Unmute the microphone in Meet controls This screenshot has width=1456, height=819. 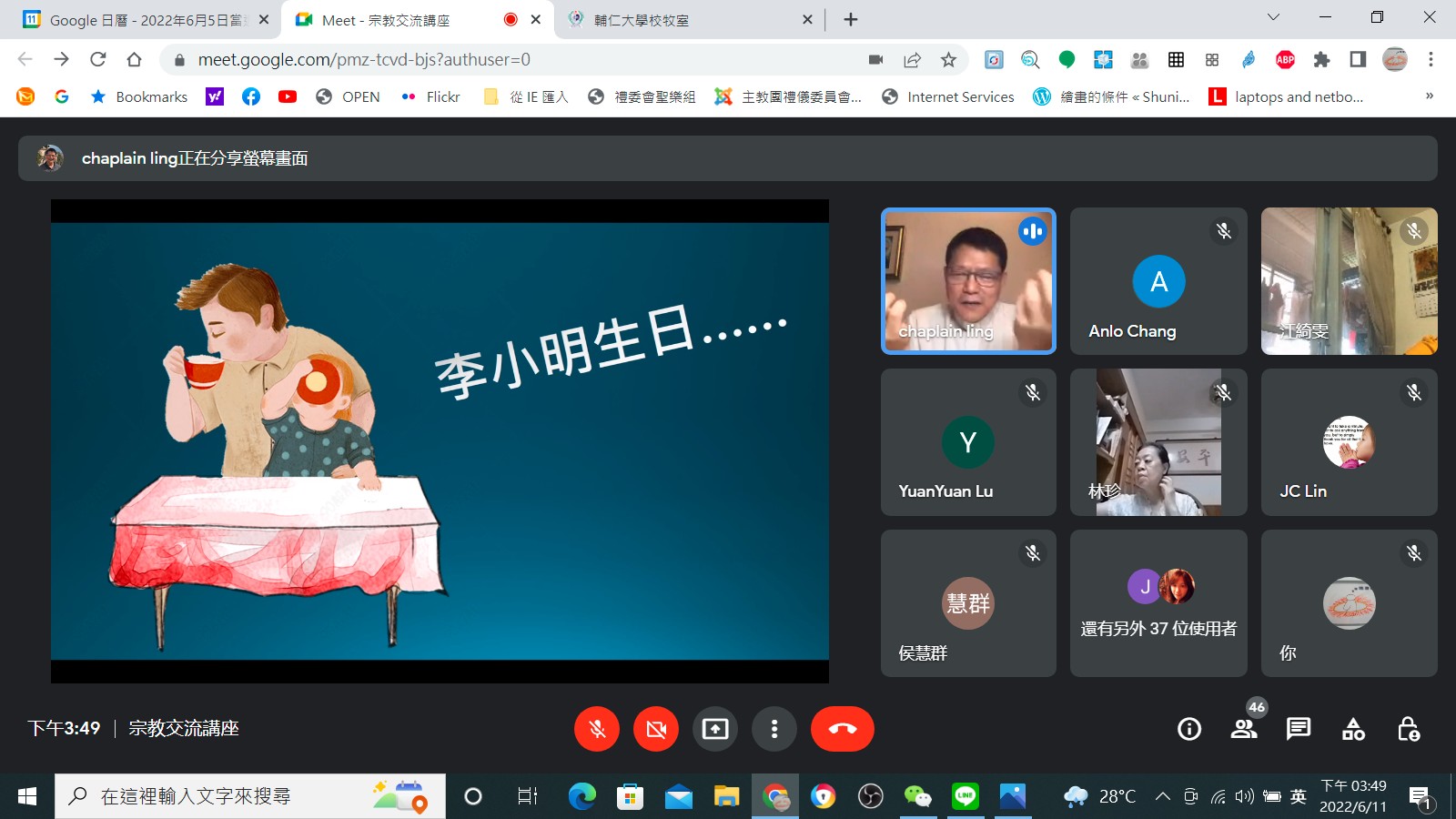597,729
